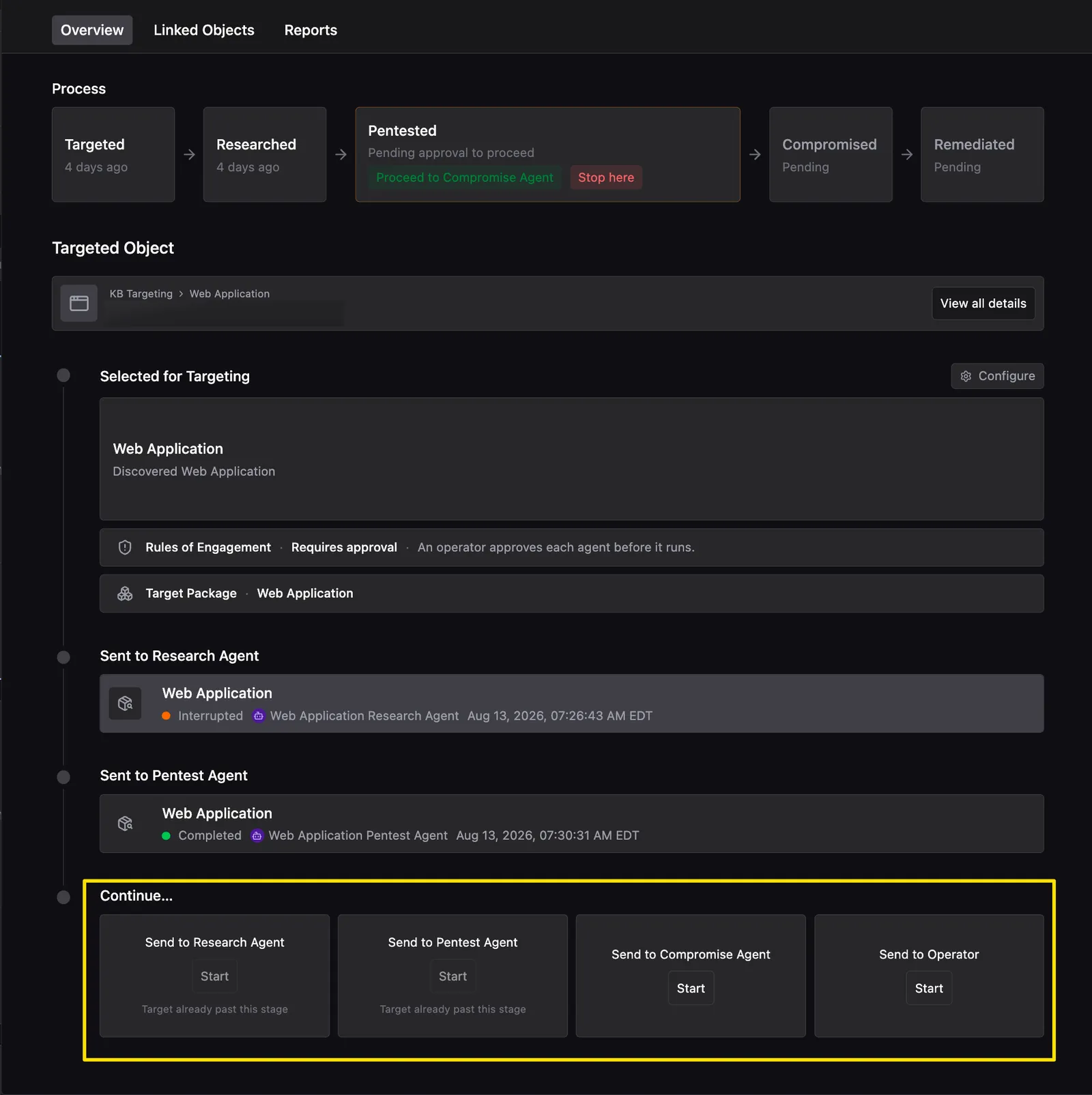This screenshot has width=1092, height=1095.
Task: Click the Continue timeline dot
Action: (63, 897)
